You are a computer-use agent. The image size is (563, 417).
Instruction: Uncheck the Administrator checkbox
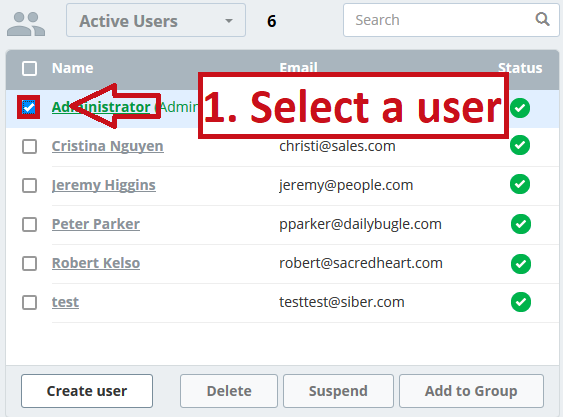click(x=29, y=107)
